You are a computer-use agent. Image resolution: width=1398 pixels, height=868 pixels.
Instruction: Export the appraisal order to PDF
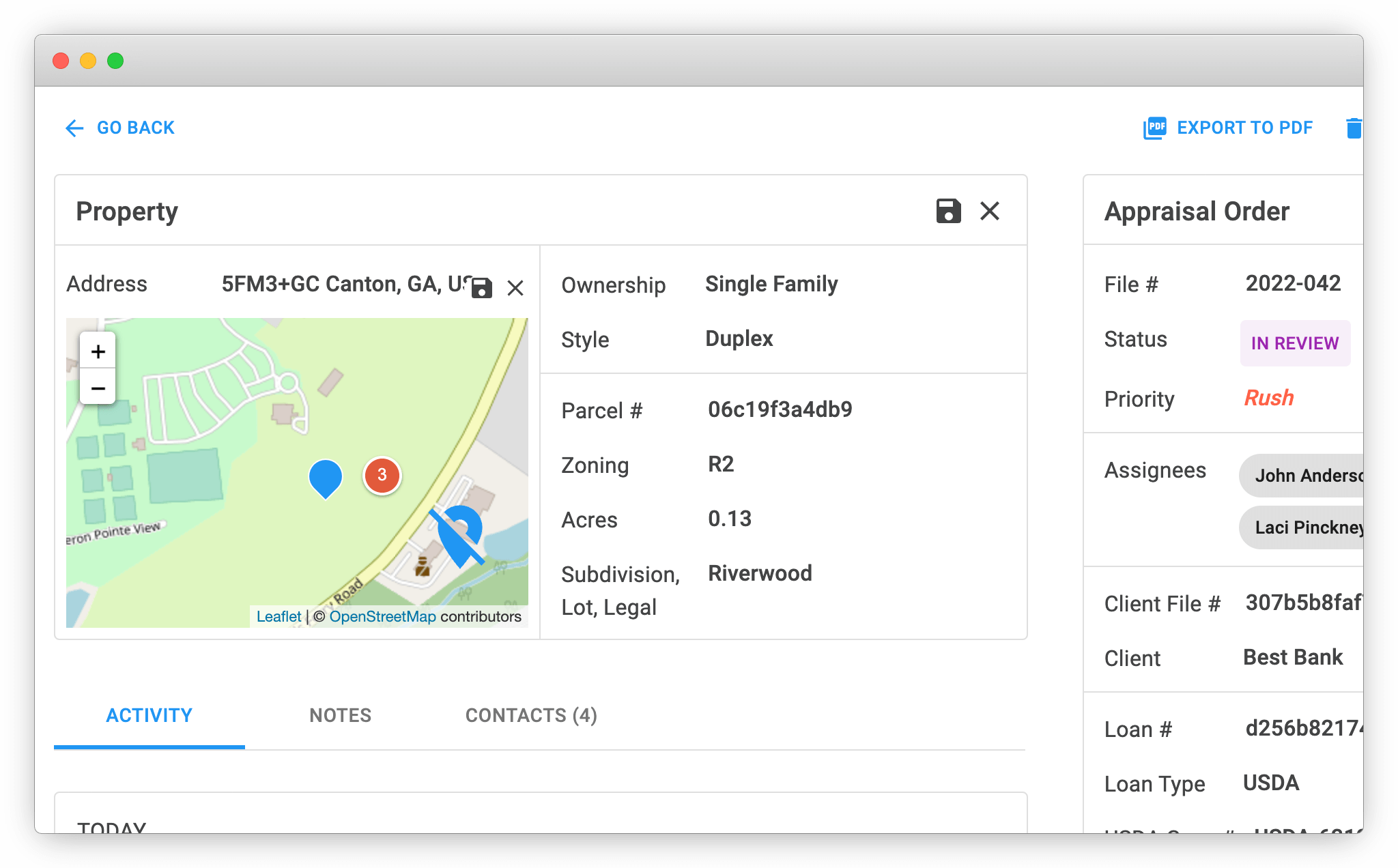coord(1244,128)
